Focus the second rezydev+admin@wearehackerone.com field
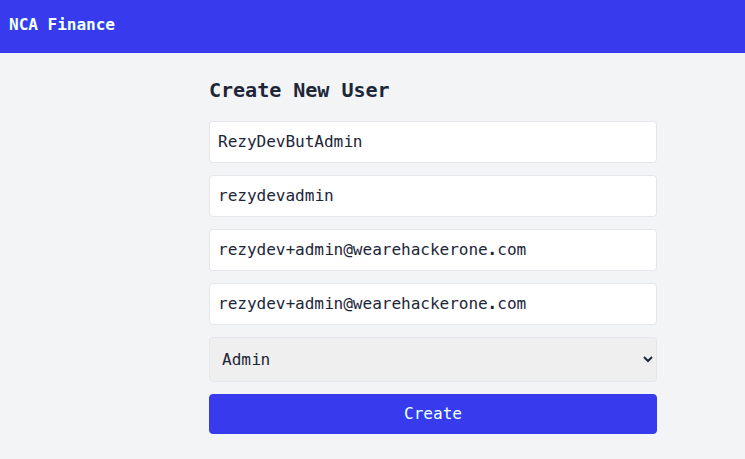 click(x=432, y=304)
